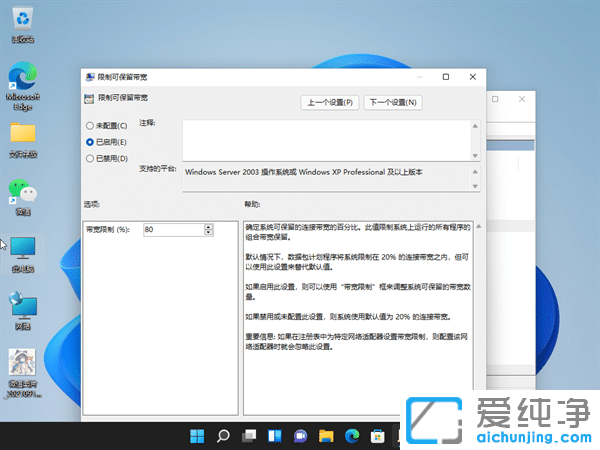The height and width of the screenshot is (450, 600).
Task: Open the Widgets taskbar icon
Action: (x=275, y=436)
